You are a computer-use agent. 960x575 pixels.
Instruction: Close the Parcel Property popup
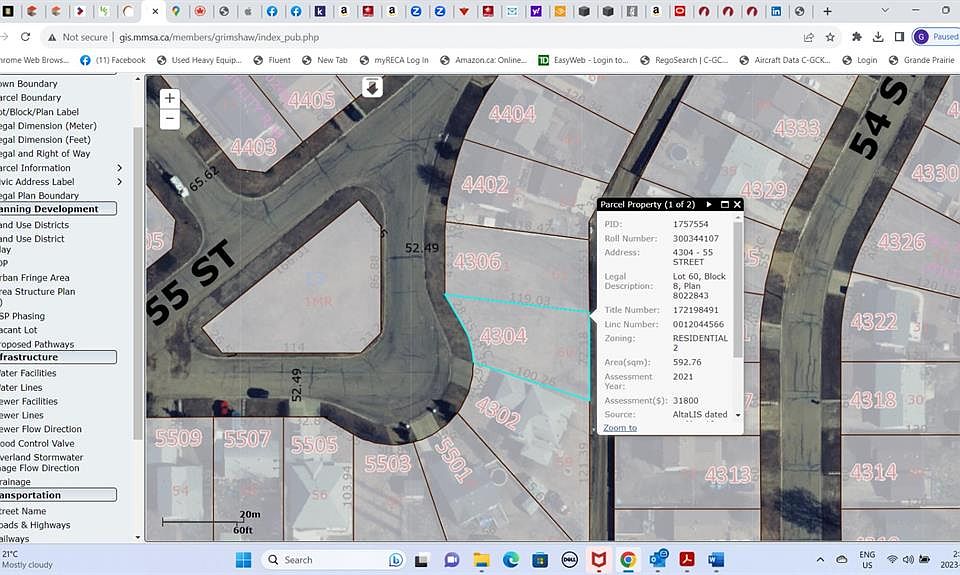click(x=737, y=205)
